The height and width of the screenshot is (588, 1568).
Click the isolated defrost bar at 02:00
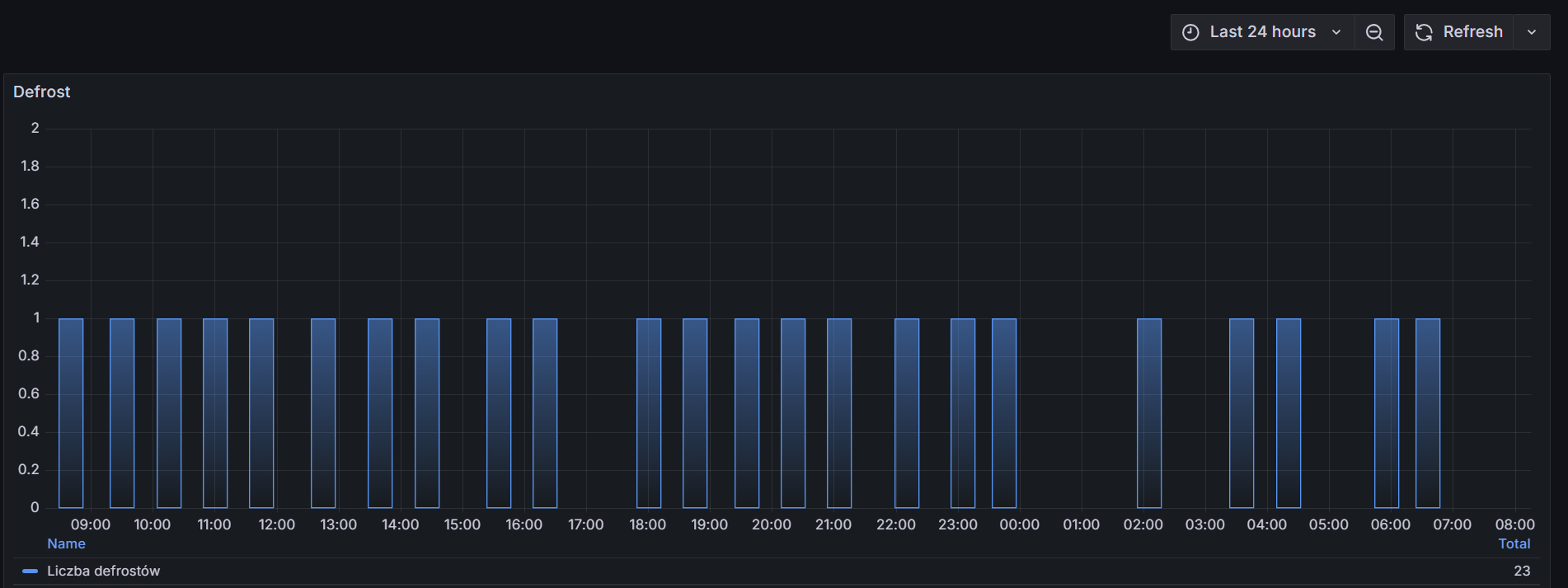coord(1149,412)
